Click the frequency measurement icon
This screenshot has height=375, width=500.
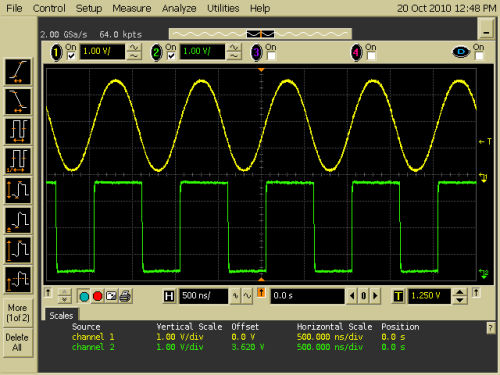(18, 161)
